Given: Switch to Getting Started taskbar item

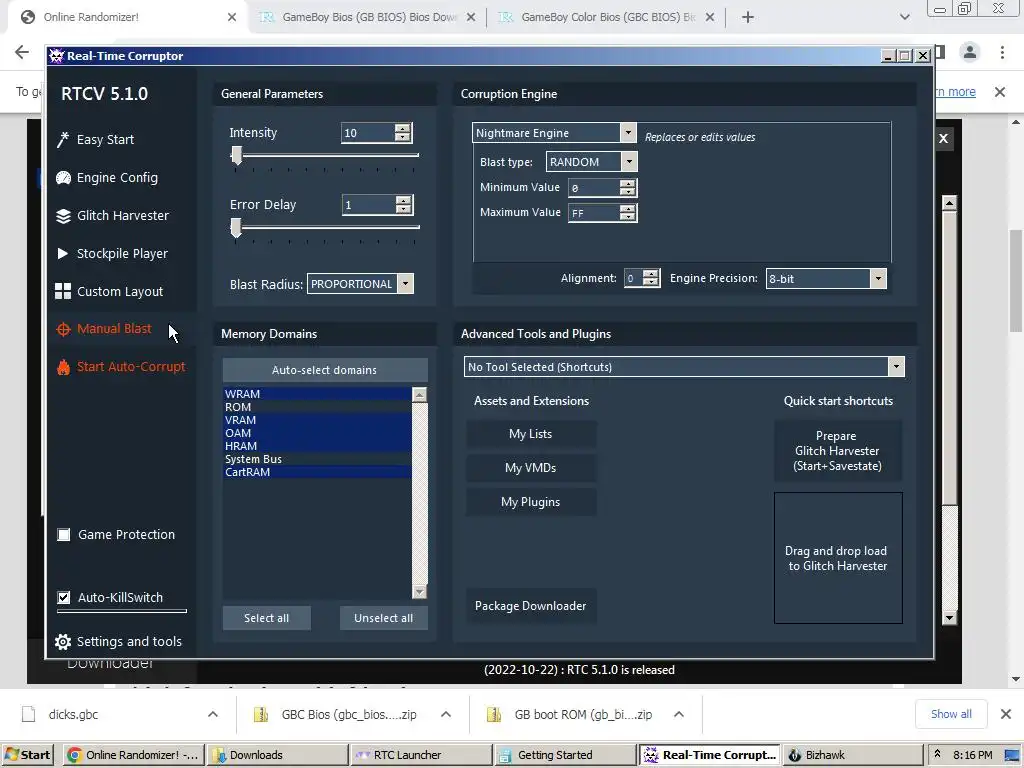Looking at the screenshot, I should coord(564,755).
